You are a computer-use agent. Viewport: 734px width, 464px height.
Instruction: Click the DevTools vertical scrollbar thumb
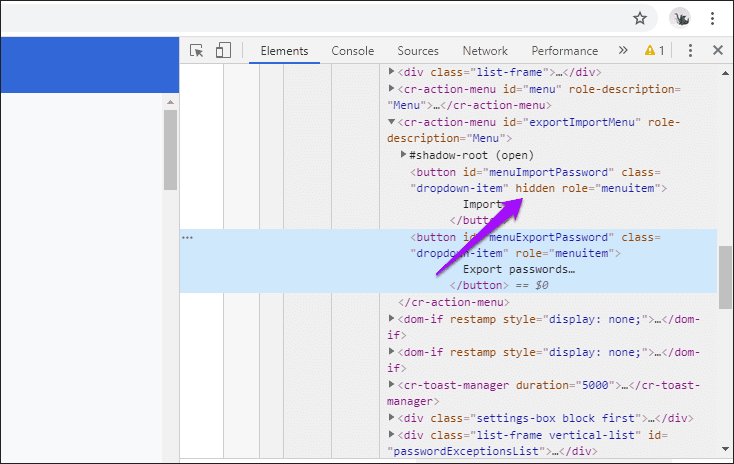pyautogui.click(x=725, y=277)
